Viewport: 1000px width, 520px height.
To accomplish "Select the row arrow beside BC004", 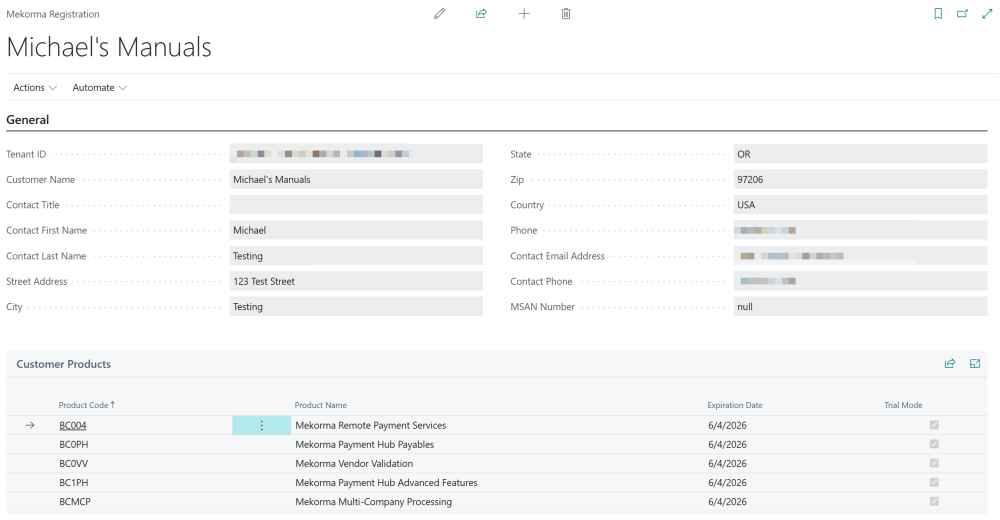I will 30,426.
